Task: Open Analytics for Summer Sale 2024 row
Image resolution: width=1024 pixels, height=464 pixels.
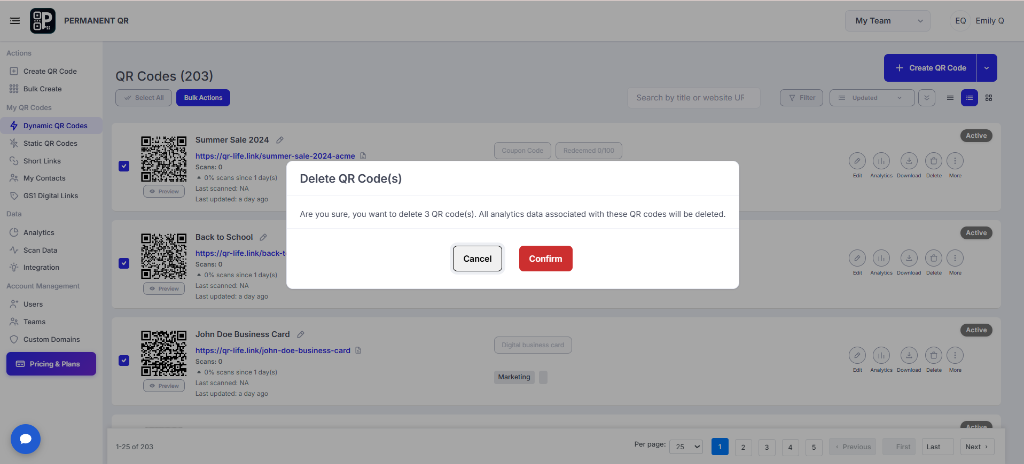Action: (x=882, y=160)
